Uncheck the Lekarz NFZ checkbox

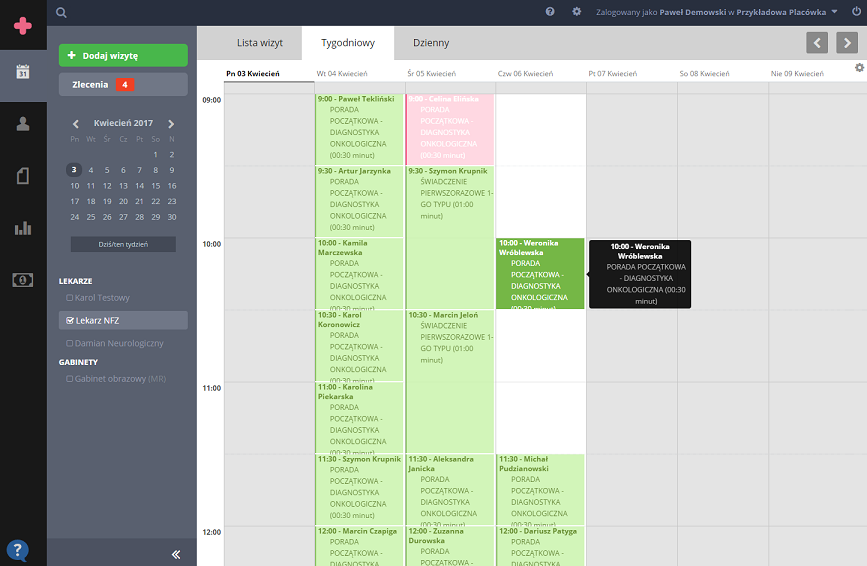point(69,321)
